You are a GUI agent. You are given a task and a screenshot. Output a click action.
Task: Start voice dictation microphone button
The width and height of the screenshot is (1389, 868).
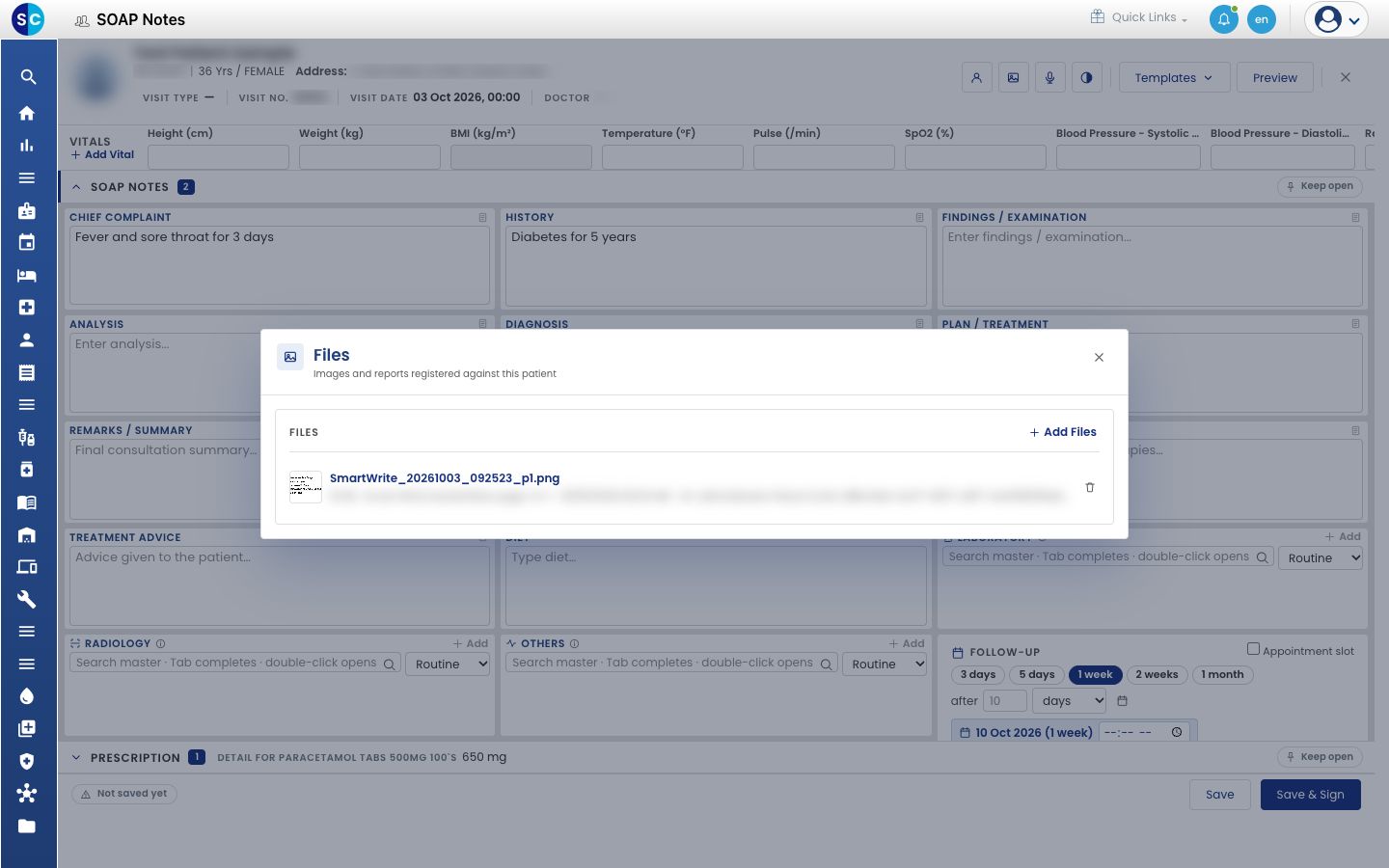1050,78
